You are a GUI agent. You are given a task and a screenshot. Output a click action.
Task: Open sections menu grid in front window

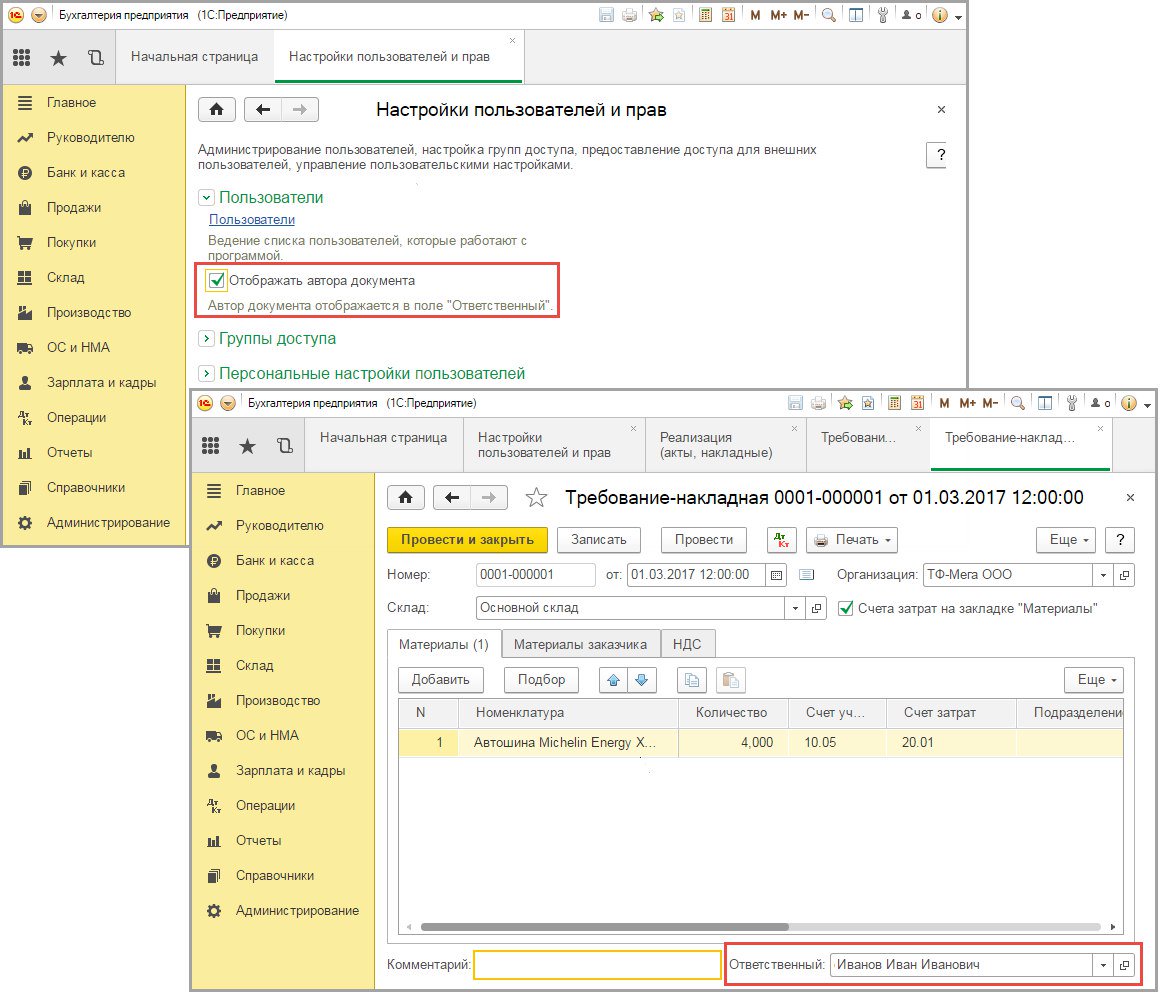210,446
